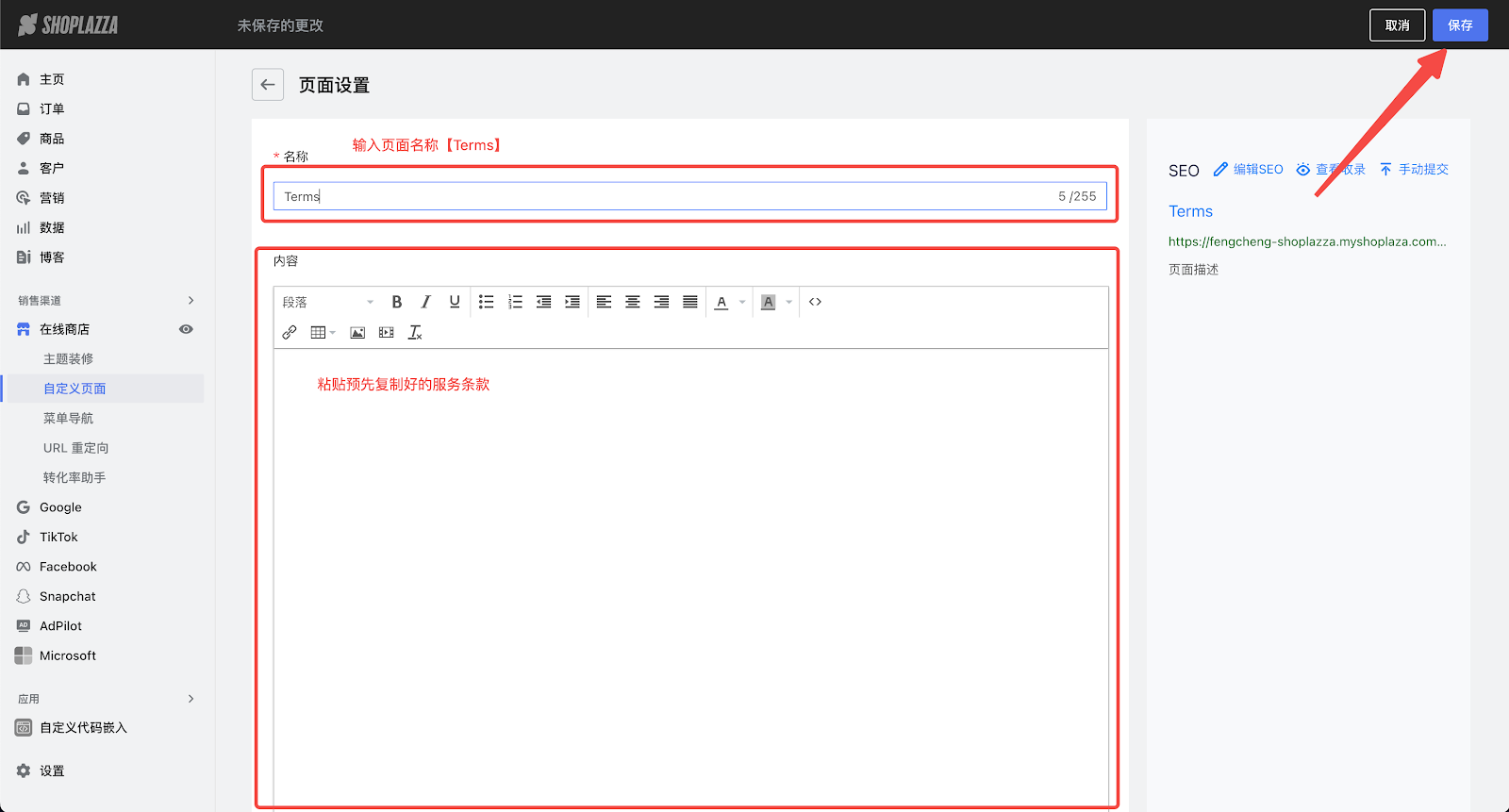Insert a bulleted list
Screen dimensions: 1509x812
pyautogui.click(x=486, y=302)
